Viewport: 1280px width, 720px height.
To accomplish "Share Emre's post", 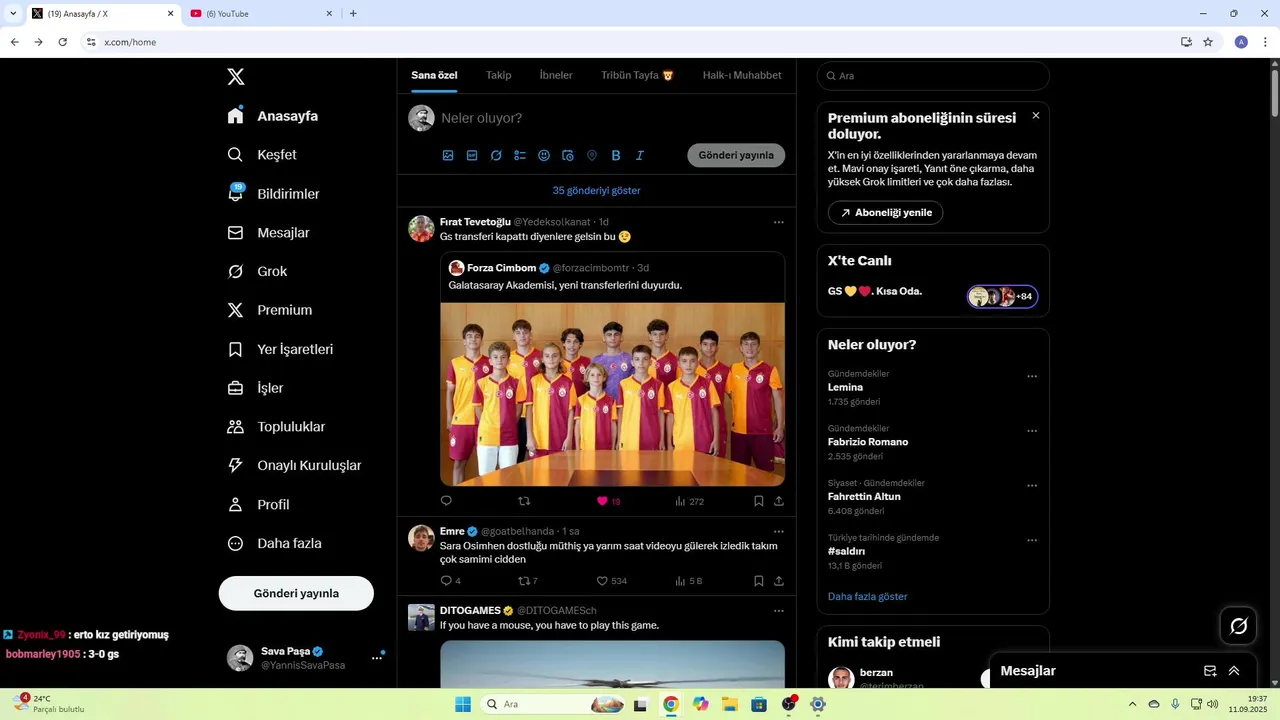I will tap(779, 581).
